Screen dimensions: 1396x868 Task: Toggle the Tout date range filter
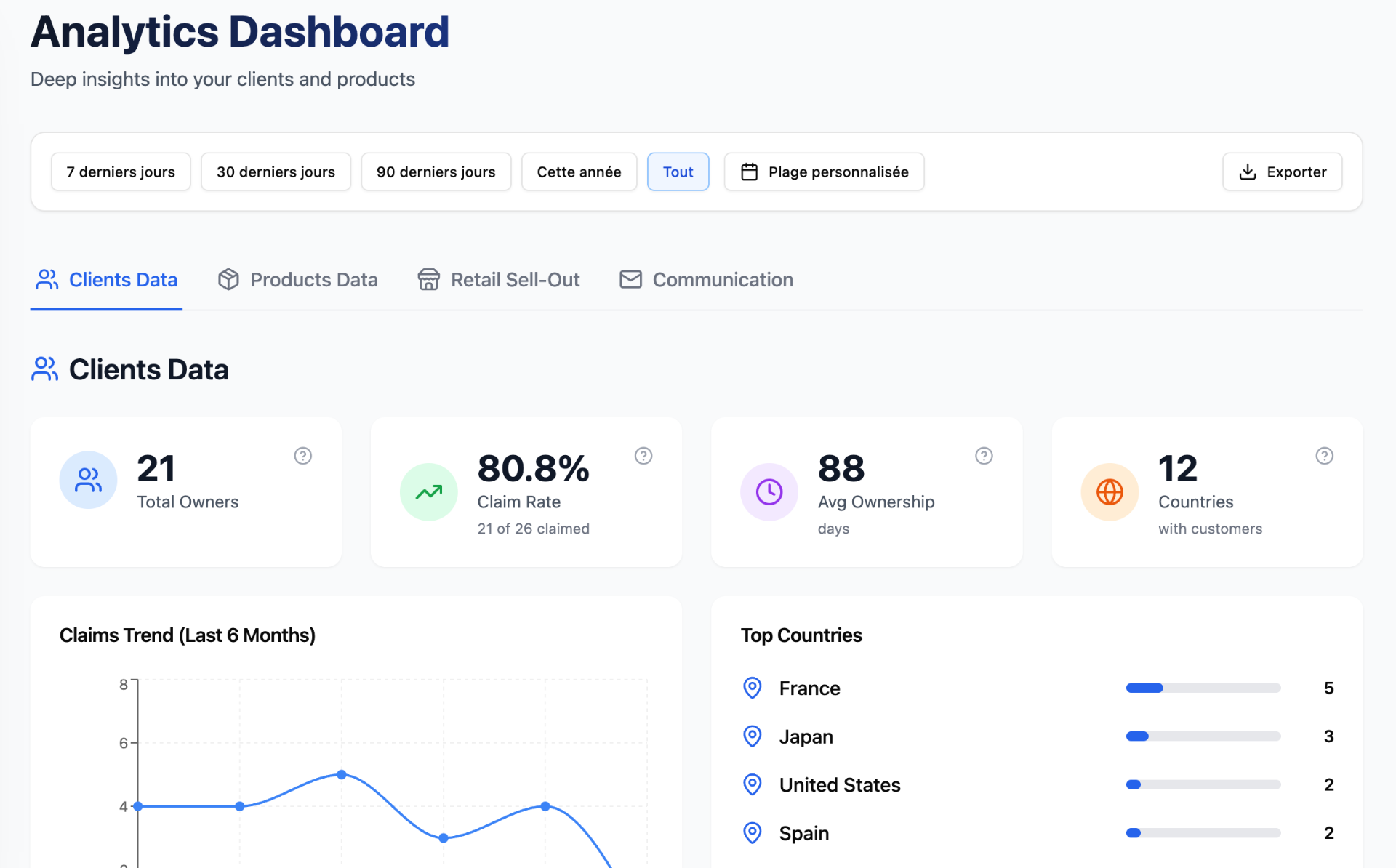pyautogui.click(x=678, y=172)
